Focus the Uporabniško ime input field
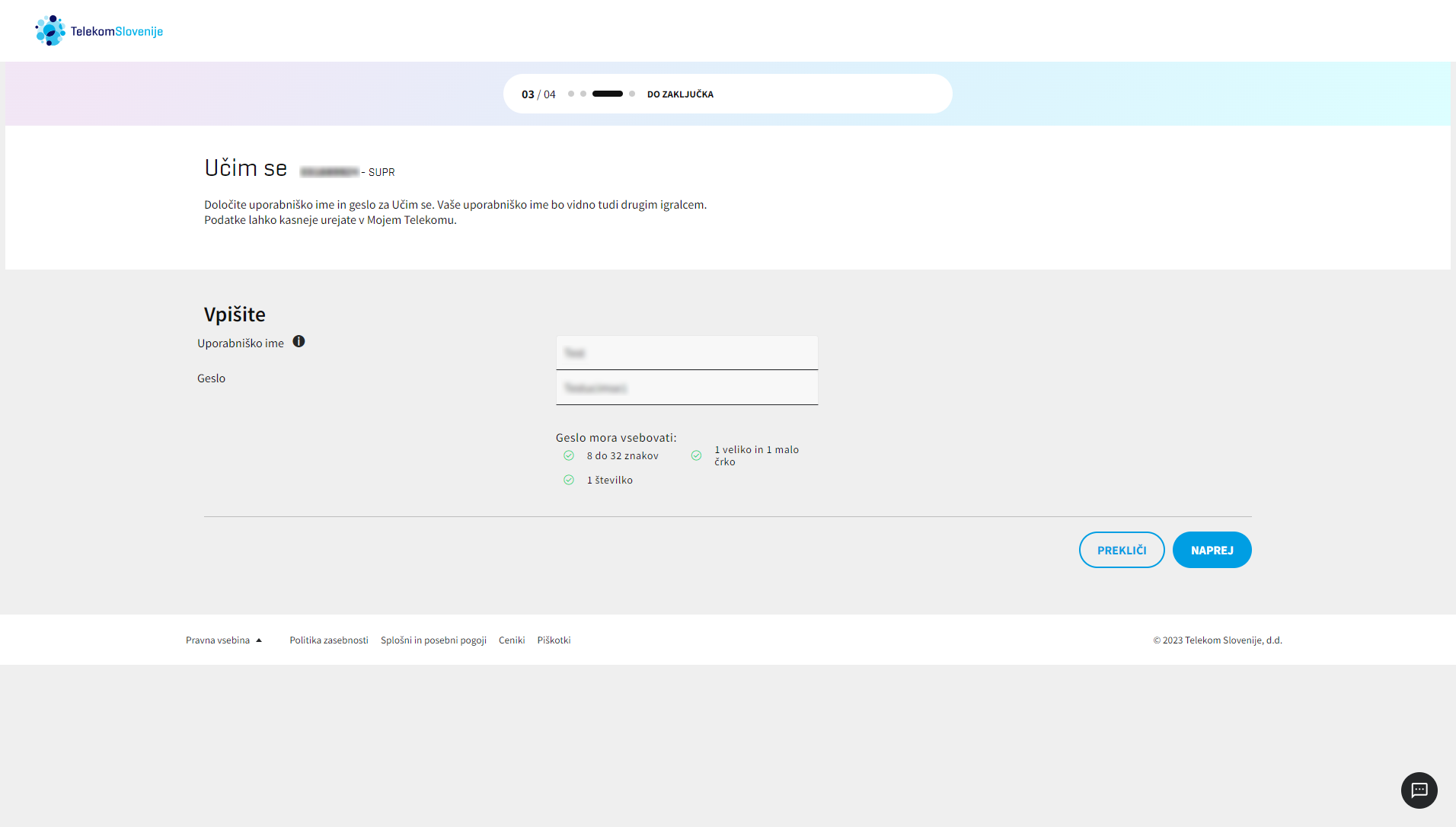 click(x=687, y=353)
